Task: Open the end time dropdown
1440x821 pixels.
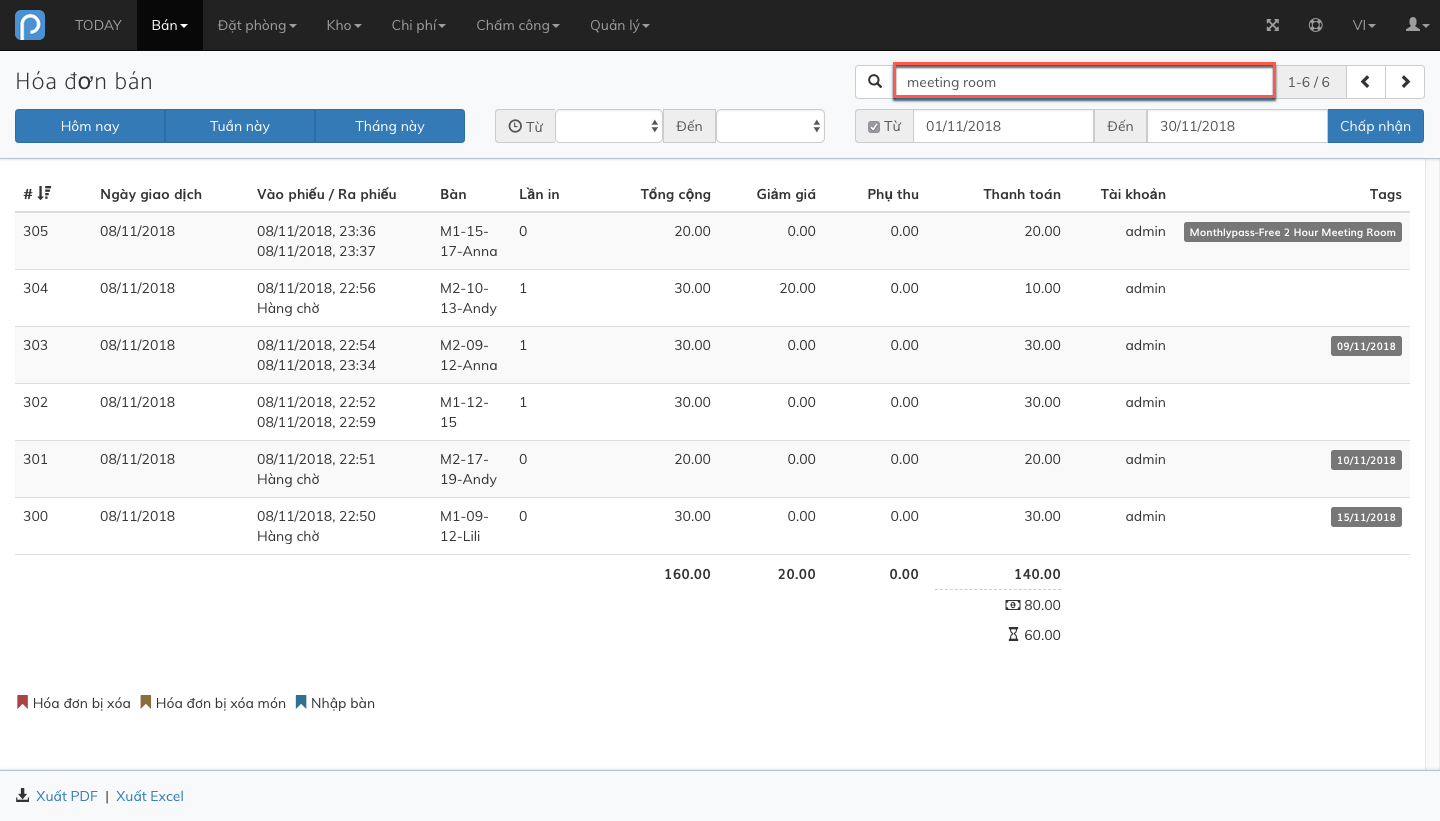Action: pyautogui.click(x=770, y=126)
